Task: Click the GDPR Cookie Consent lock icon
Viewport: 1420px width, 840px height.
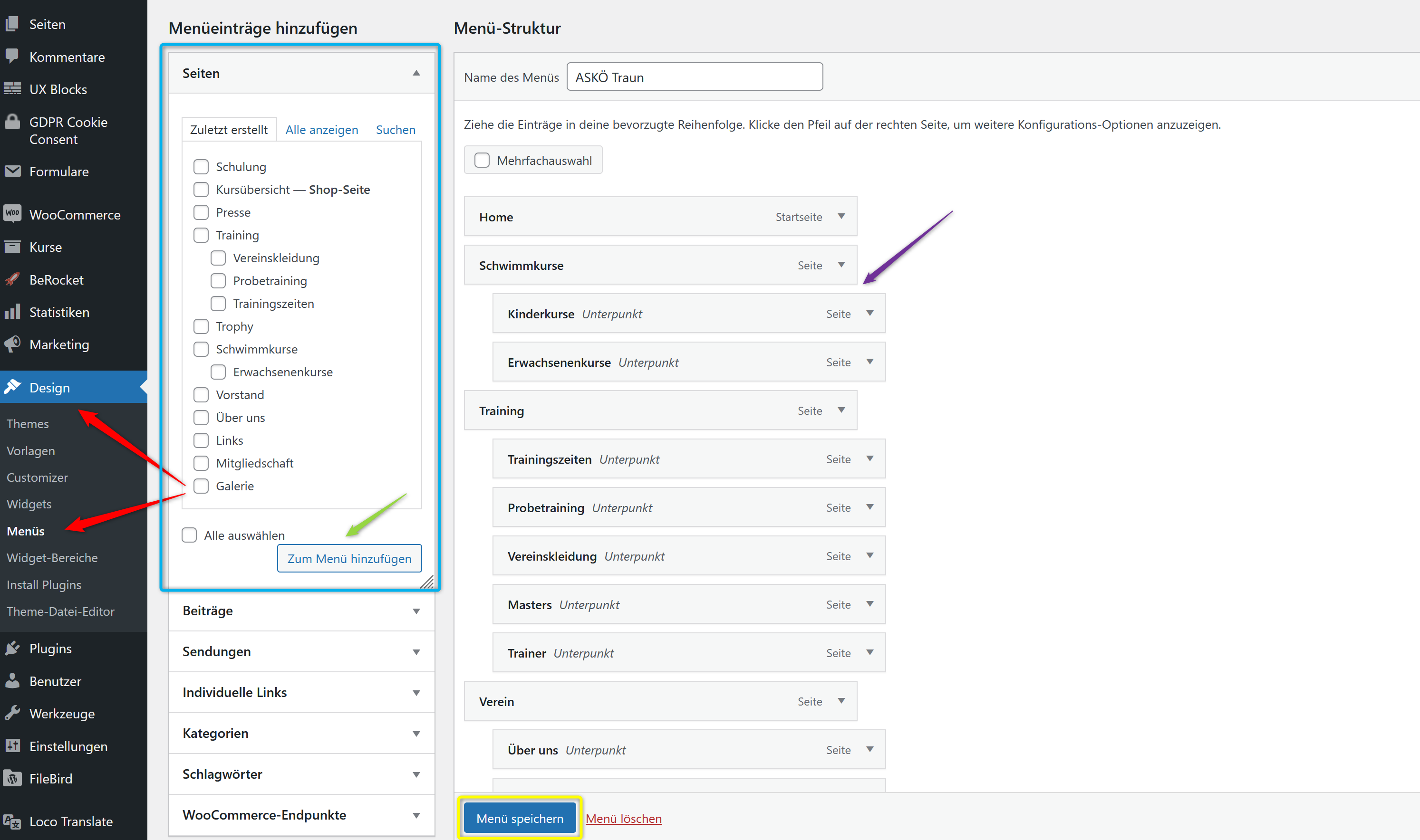Action: pos(12,122)
